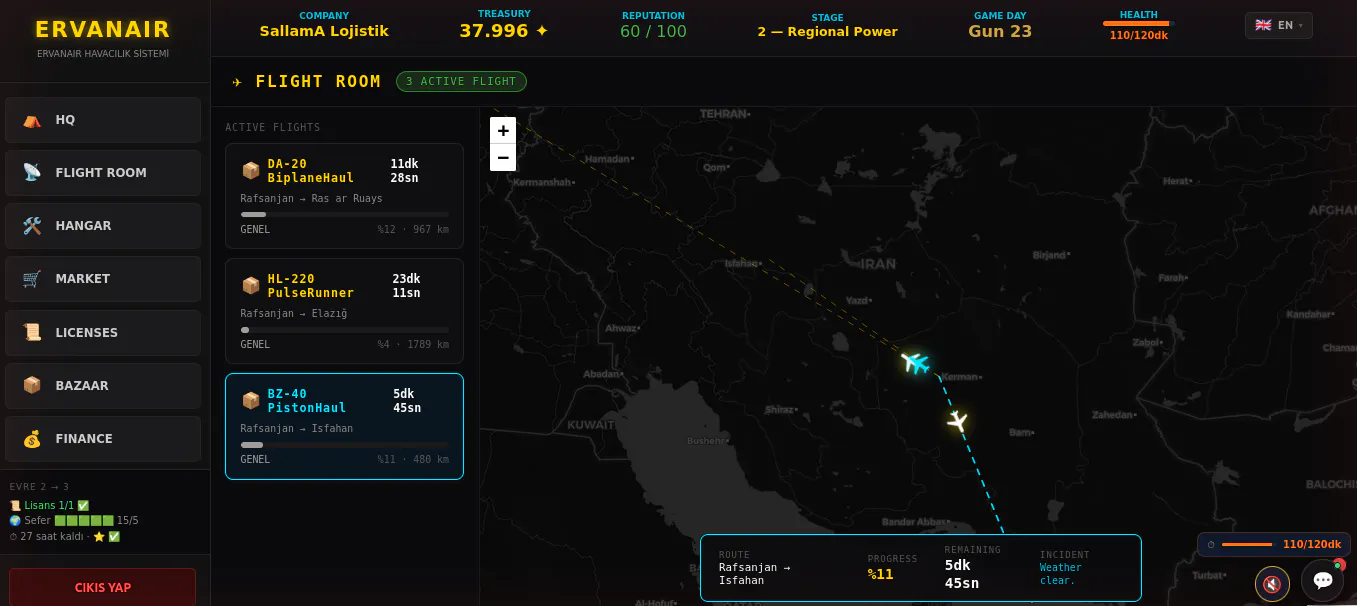Screen dimensions: 1357x606
Task: Open the Finance section
Action: coord(103,439)
